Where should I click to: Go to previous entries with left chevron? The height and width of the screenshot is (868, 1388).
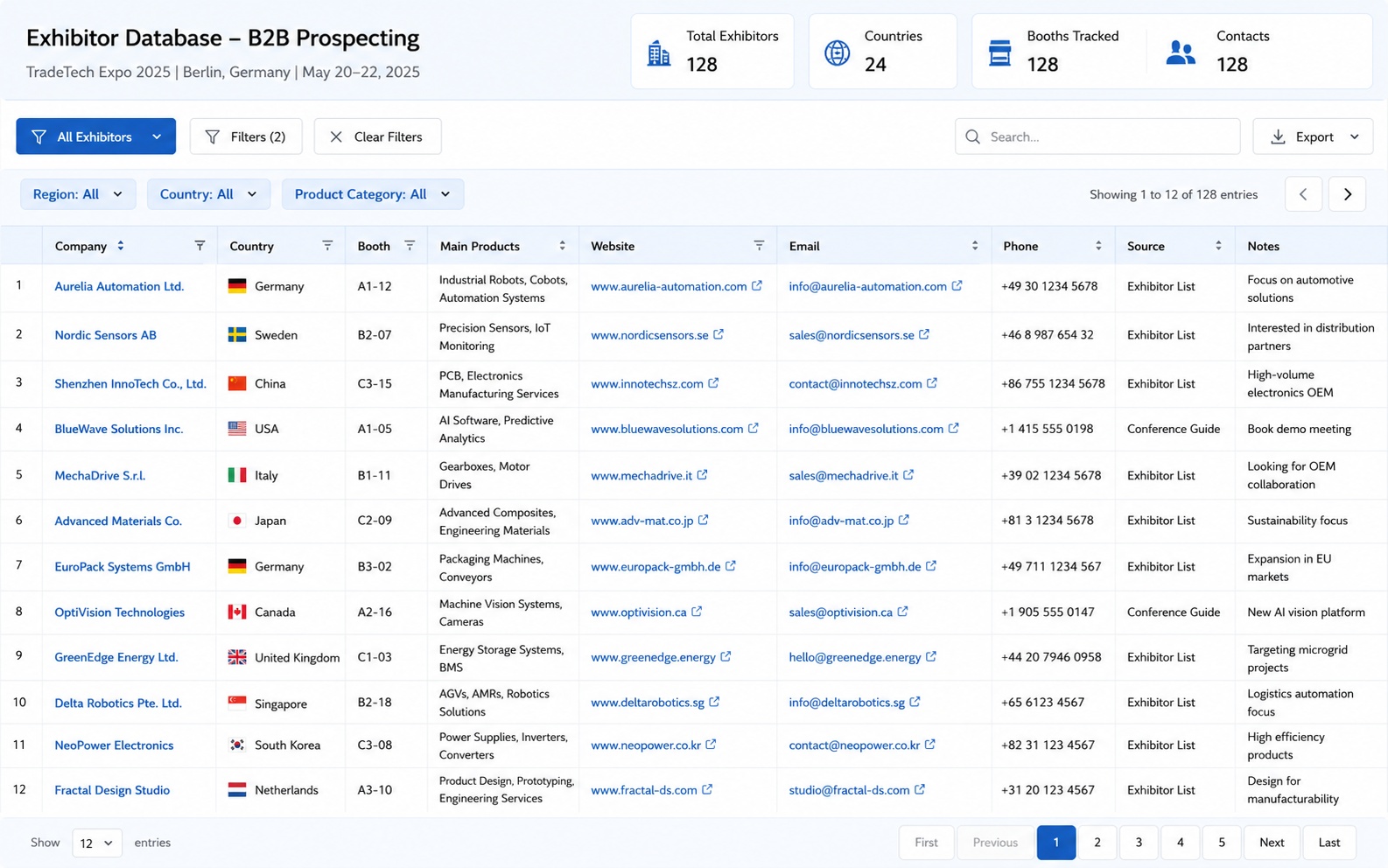(1303, 194)
